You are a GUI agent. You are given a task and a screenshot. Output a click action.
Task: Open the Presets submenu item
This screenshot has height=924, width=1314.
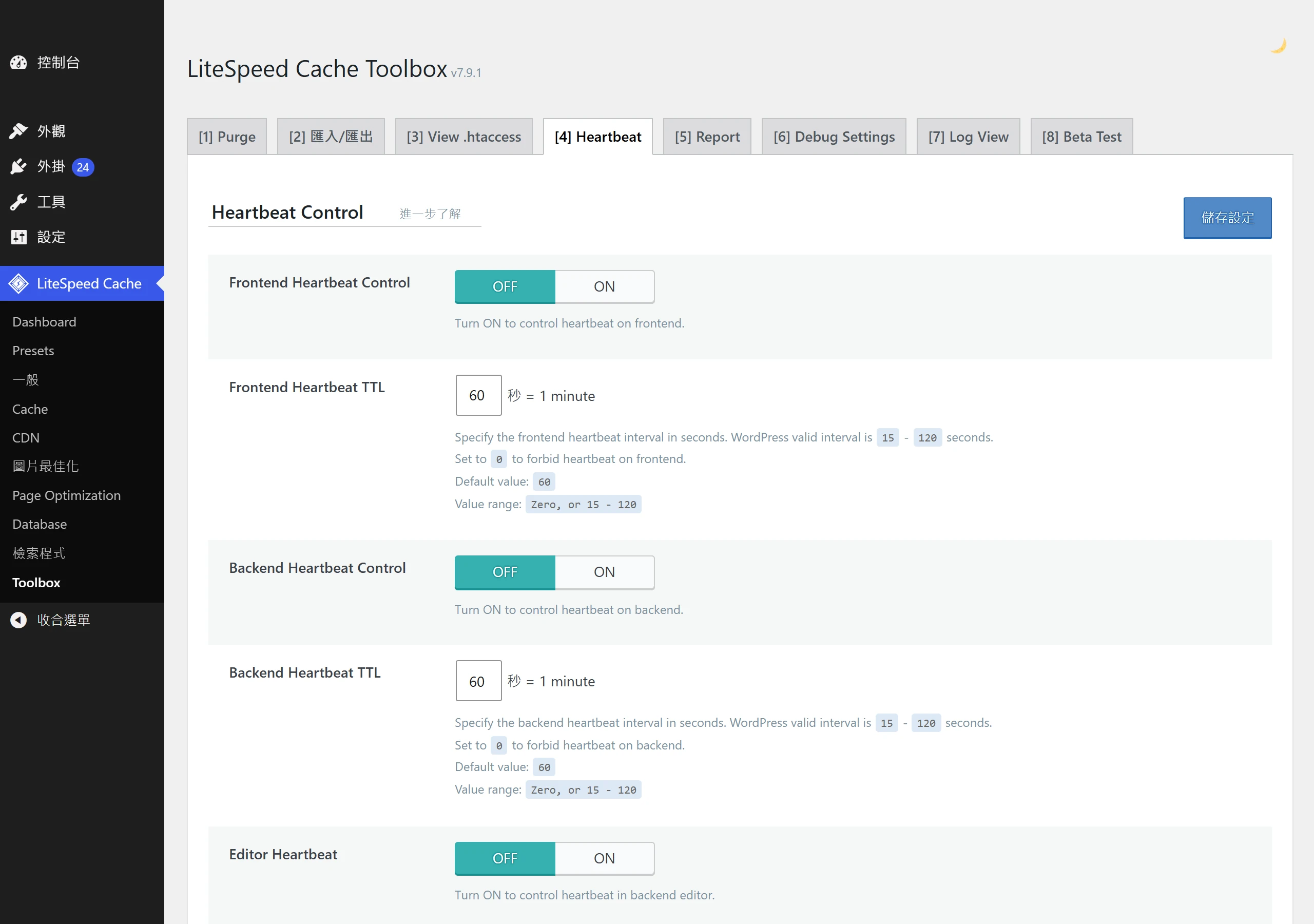point(33,351)
